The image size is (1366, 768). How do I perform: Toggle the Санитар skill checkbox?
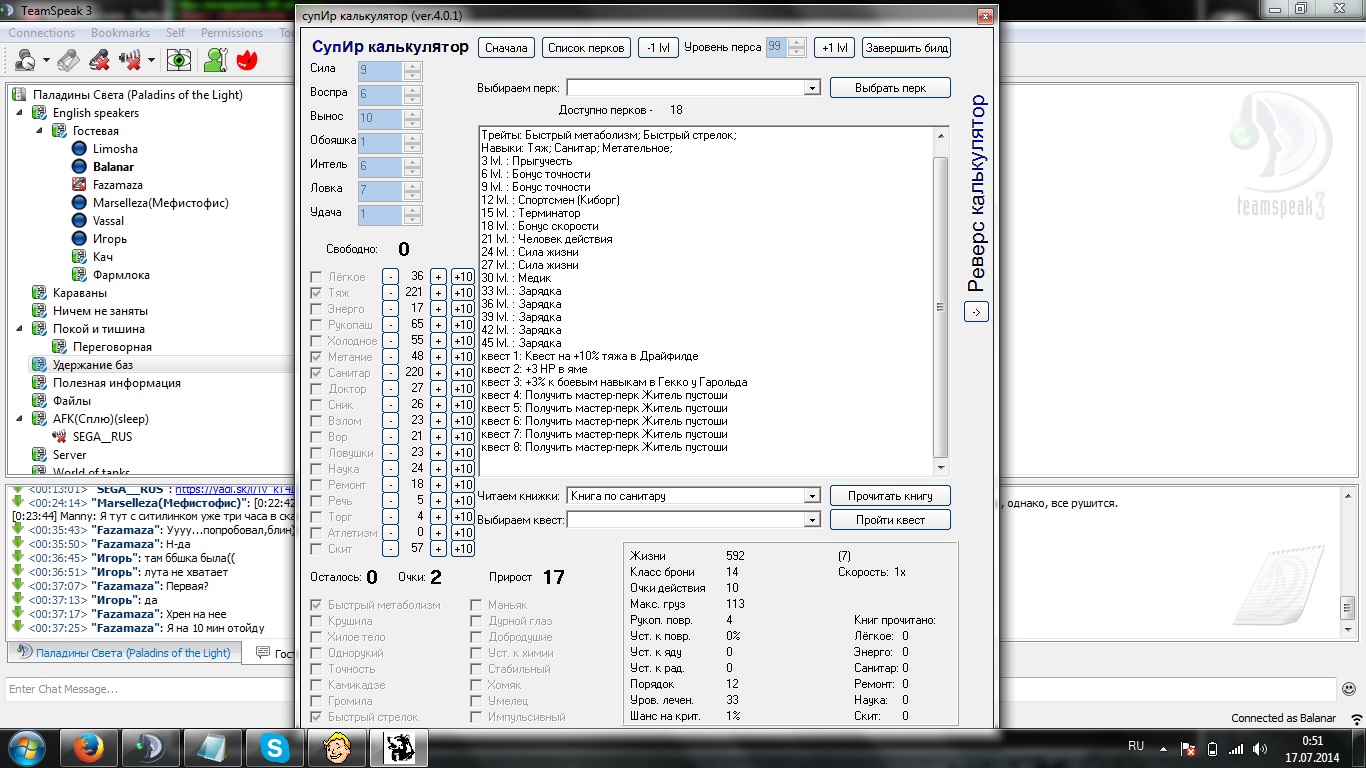tap(317, 373)
